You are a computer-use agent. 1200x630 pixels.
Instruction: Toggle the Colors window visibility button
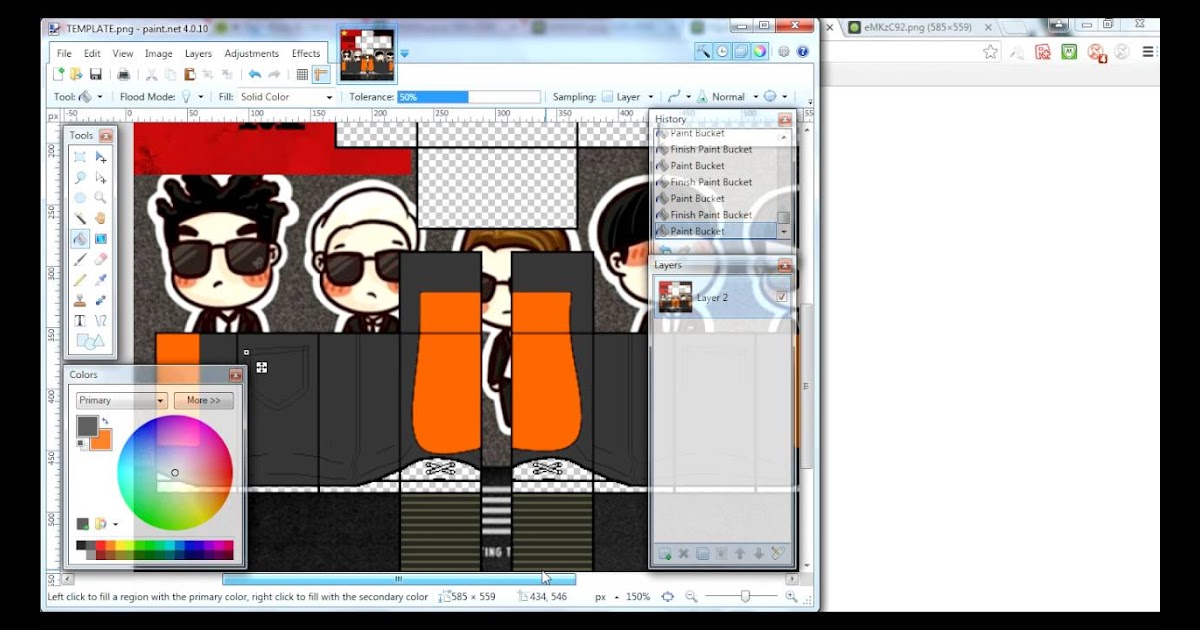pyautogui.click(x=760, y=51)
